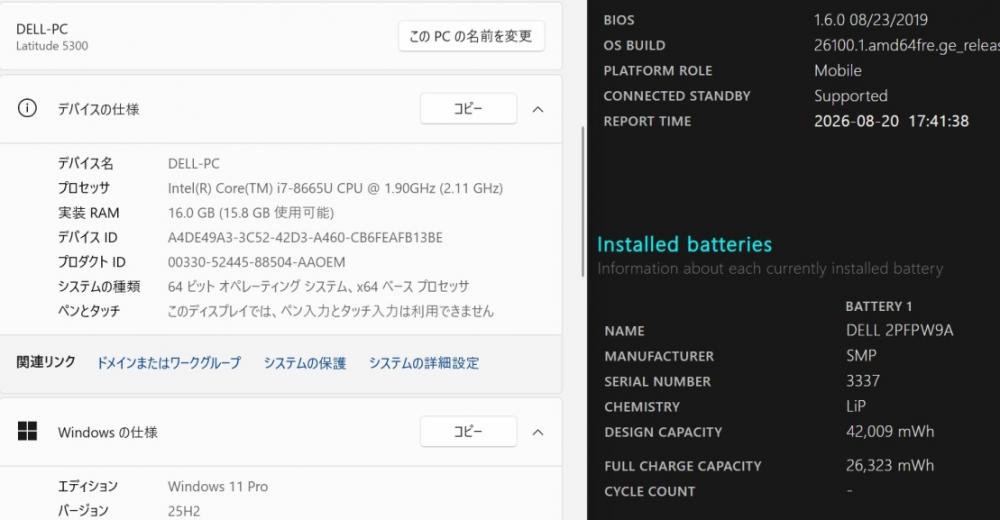Click the REPORT TIME label

point(647,121)
